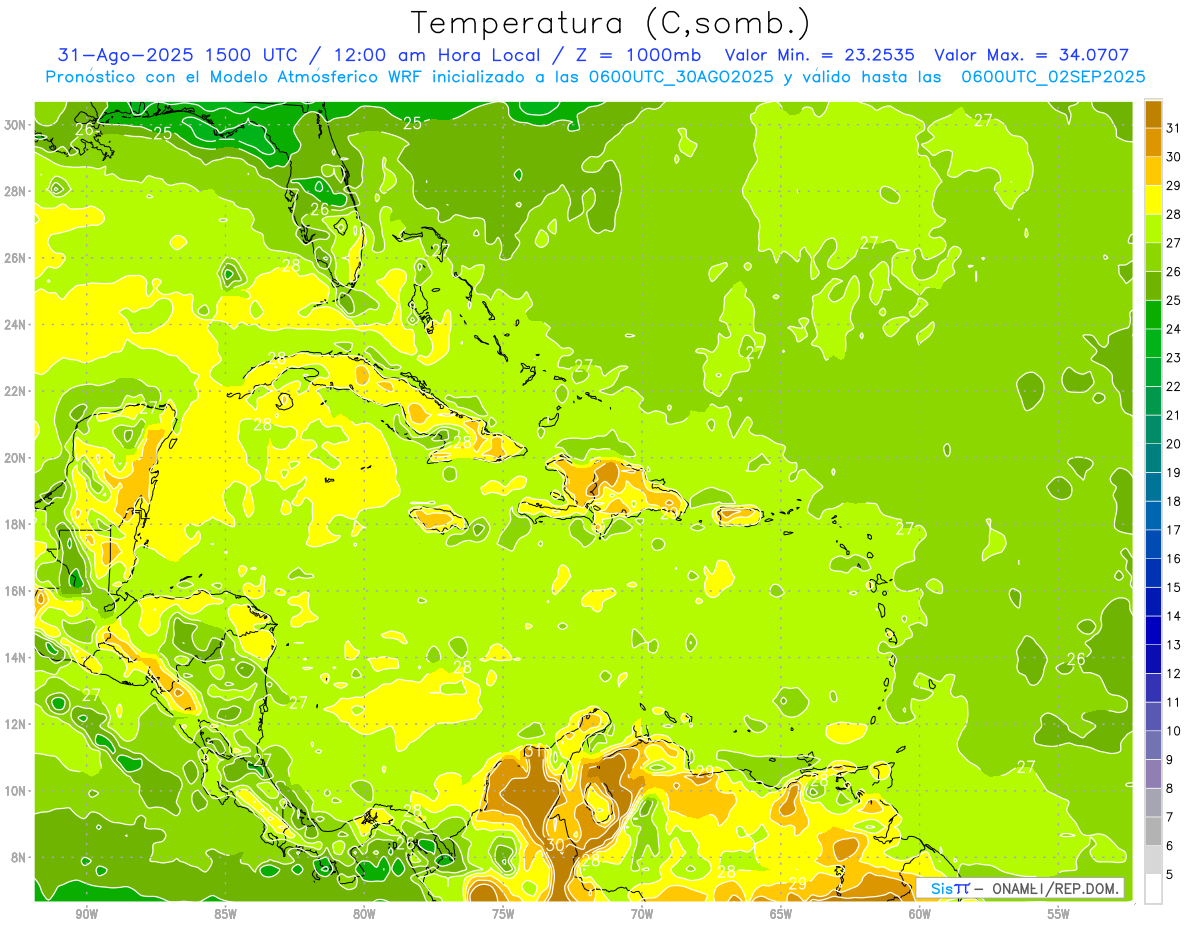Viewport: 1200px width, 927px height.
Task: Click the color legend label '7'
Action: click(x=1170, y=817)
